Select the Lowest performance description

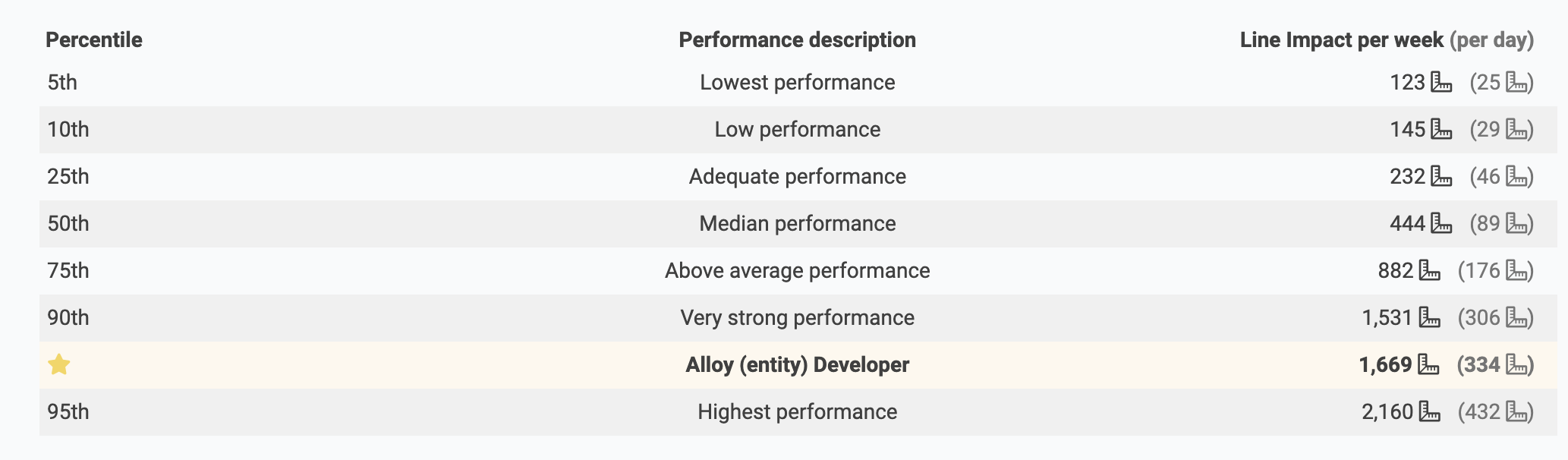coord(797,82)
